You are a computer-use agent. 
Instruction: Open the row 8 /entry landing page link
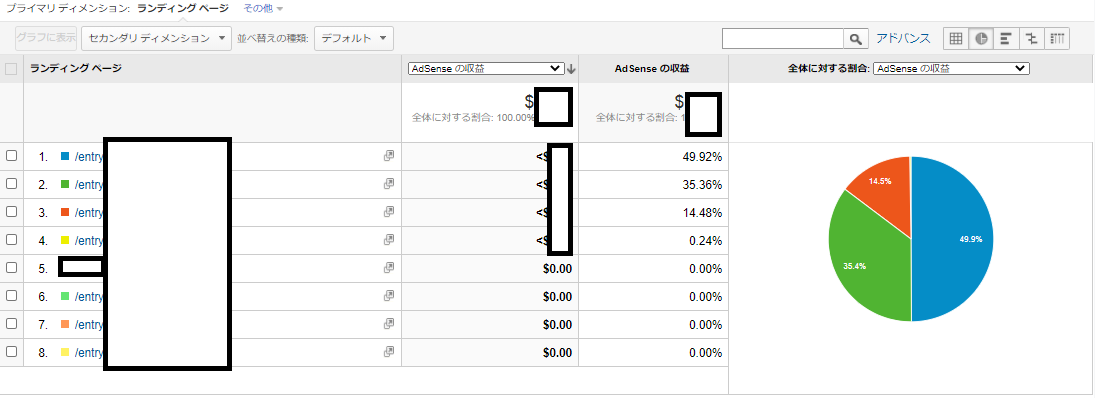89,352
